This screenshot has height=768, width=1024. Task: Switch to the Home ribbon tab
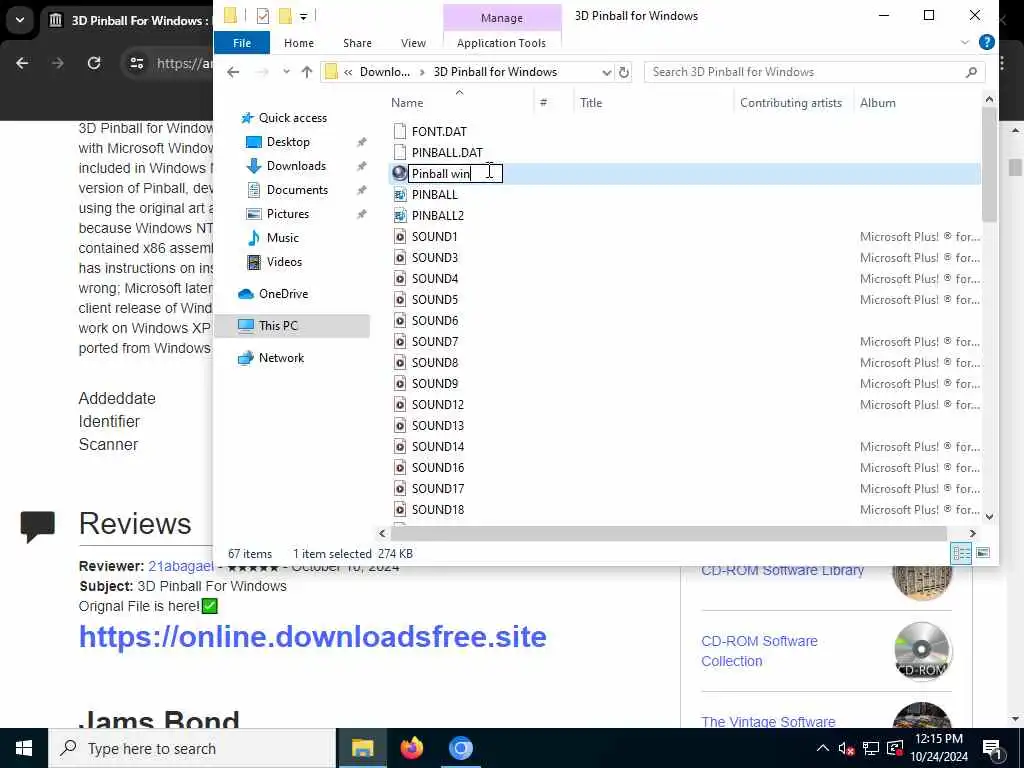[298, 43]
